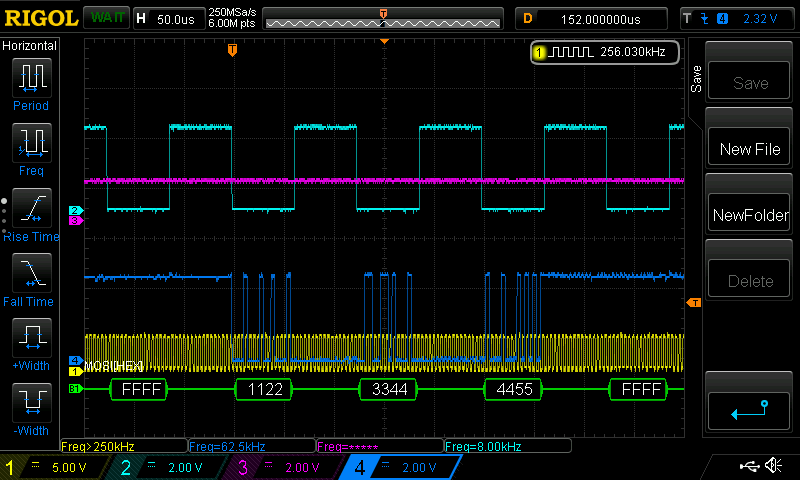Click the trigger level 2.32 V readout
The image size is (800, 480).
pyautogui.click(x=760, y=19)
